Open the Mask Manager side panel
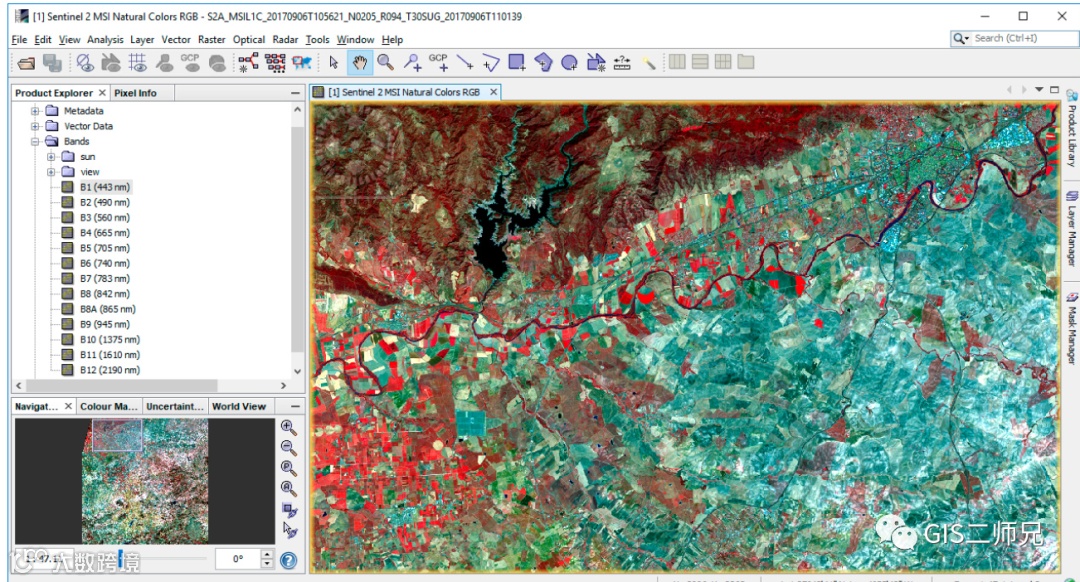Viewport: 1080px width, 582px height. (x=1072, y=329)
